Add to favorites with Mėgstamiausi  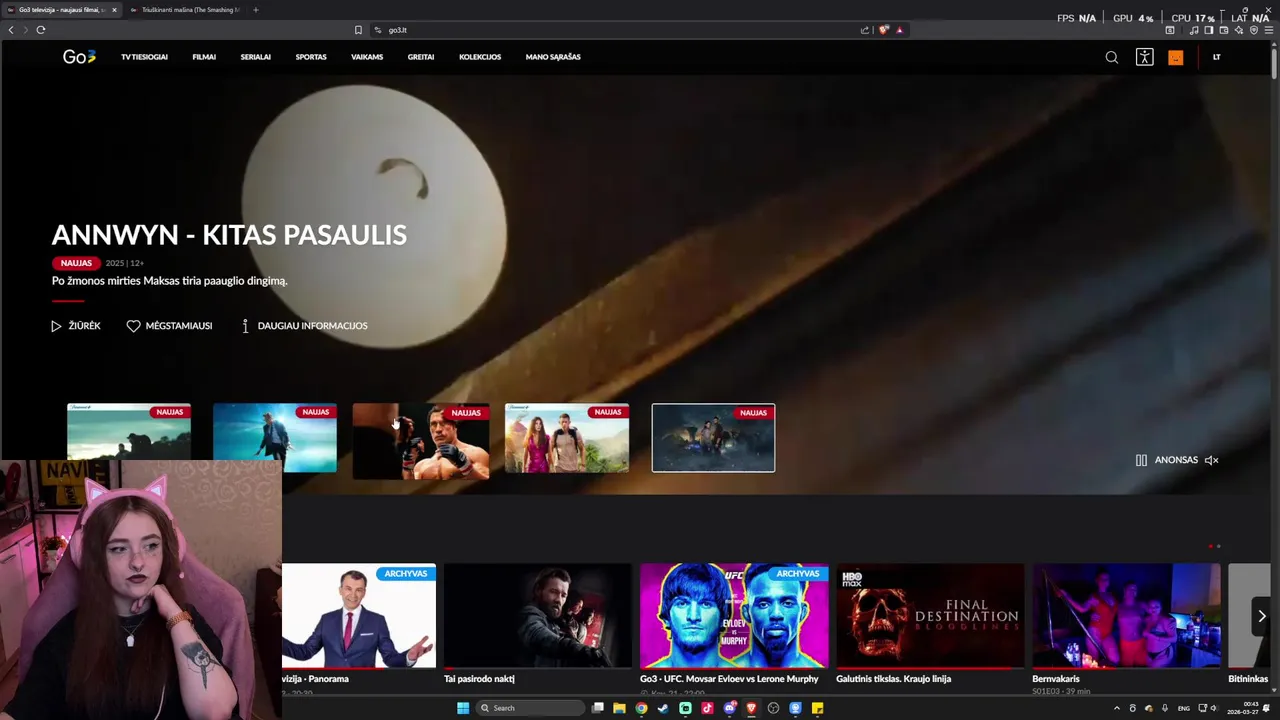point(170,326)
